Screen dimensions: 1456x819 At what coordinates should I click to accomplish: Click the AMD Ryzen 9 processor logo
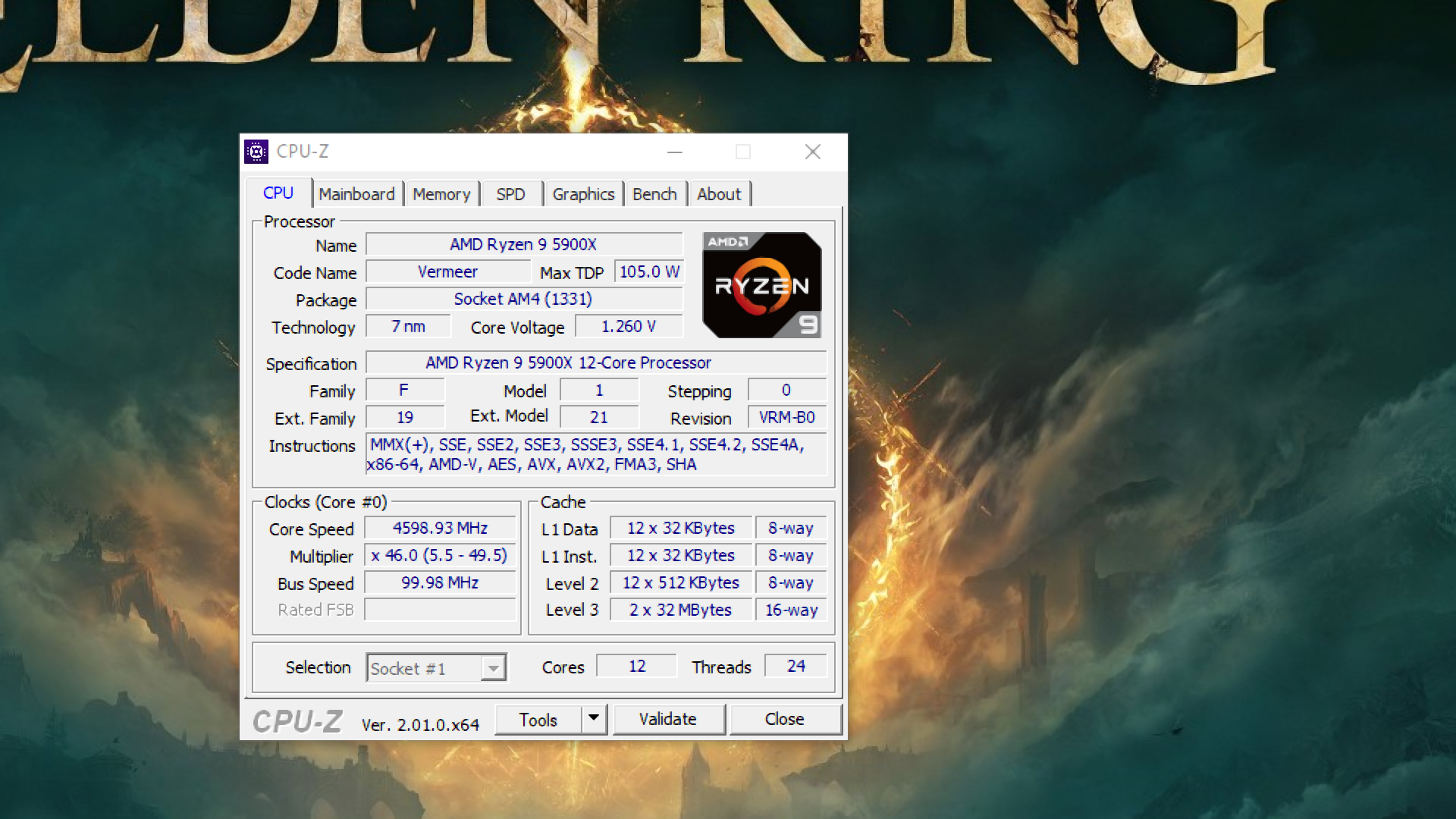point(762,285)
